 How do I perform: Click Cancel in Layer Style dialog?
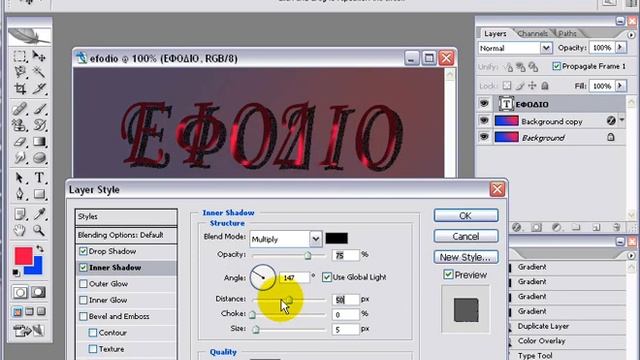tap(466, 236)
